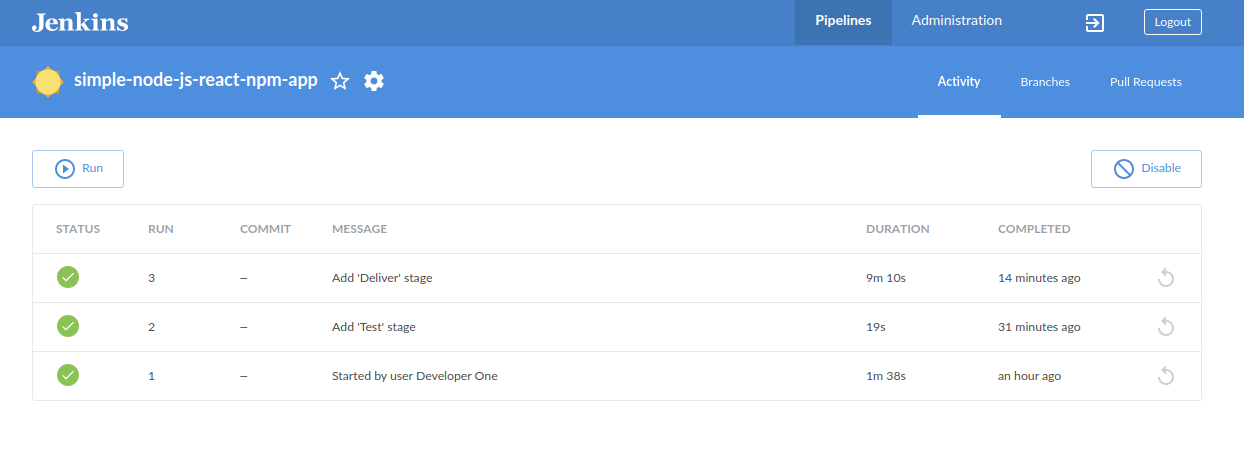Click the 19s duration cell

[876, 327]
